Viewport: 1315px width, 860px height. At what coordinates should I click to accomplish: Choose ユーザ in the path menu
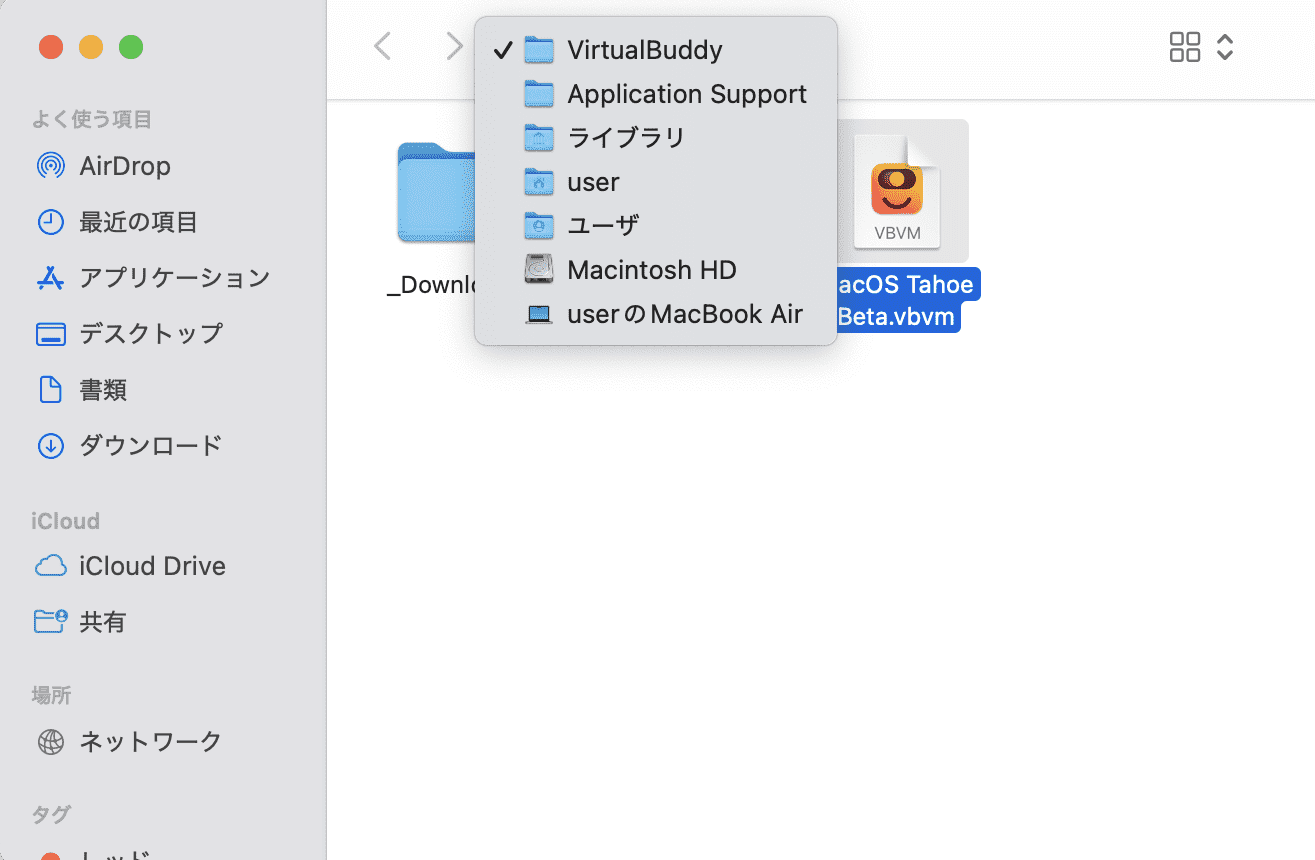(656, 226)
